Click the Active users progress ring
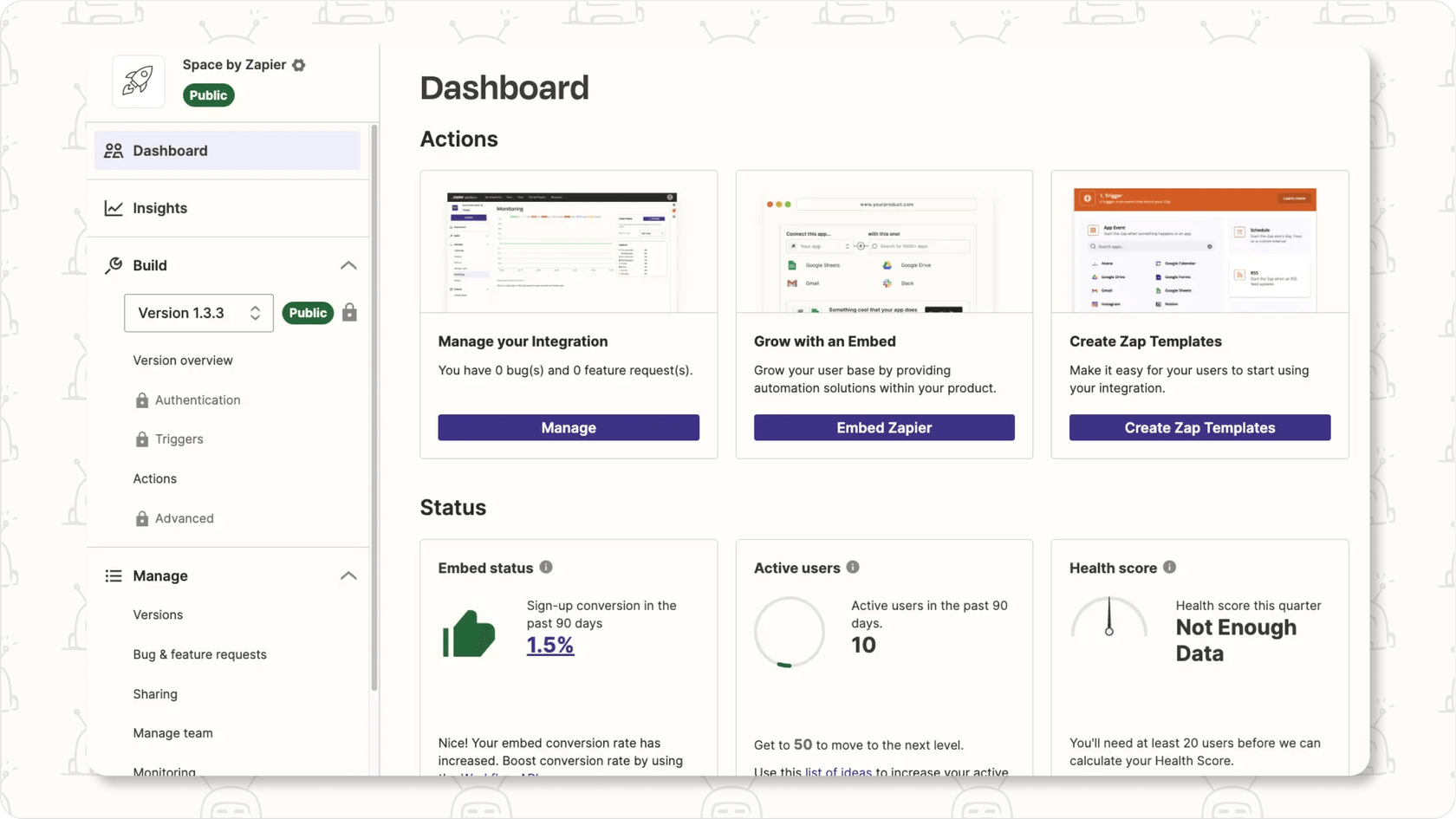The height and width of the screenshot is (819, 1456). [789, 632]
